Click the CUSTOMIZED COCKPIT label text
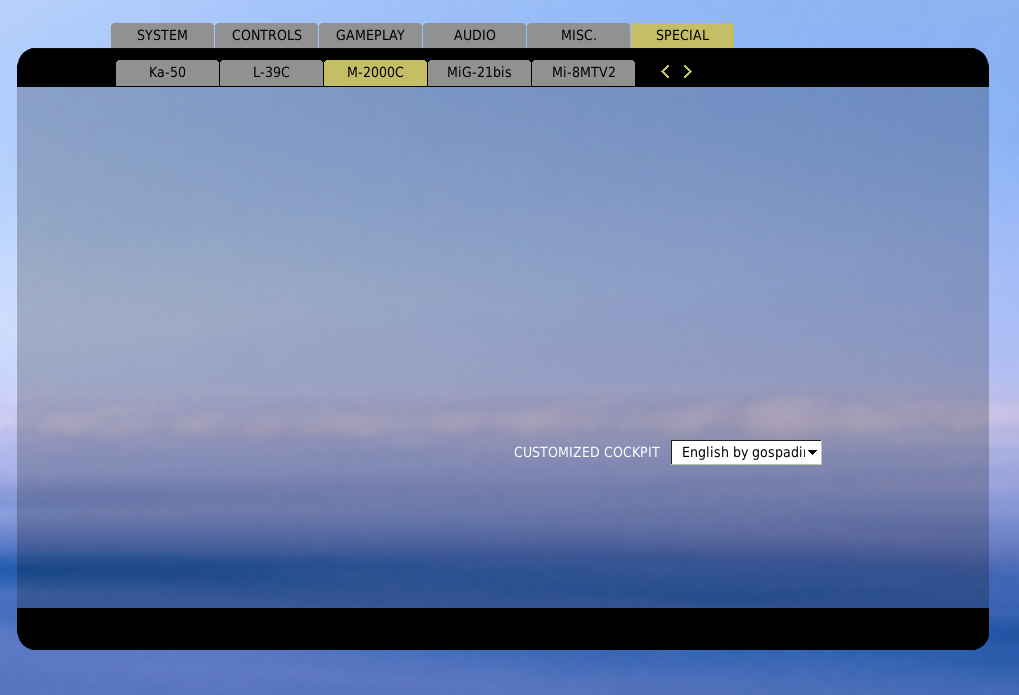 coord(586,453)
